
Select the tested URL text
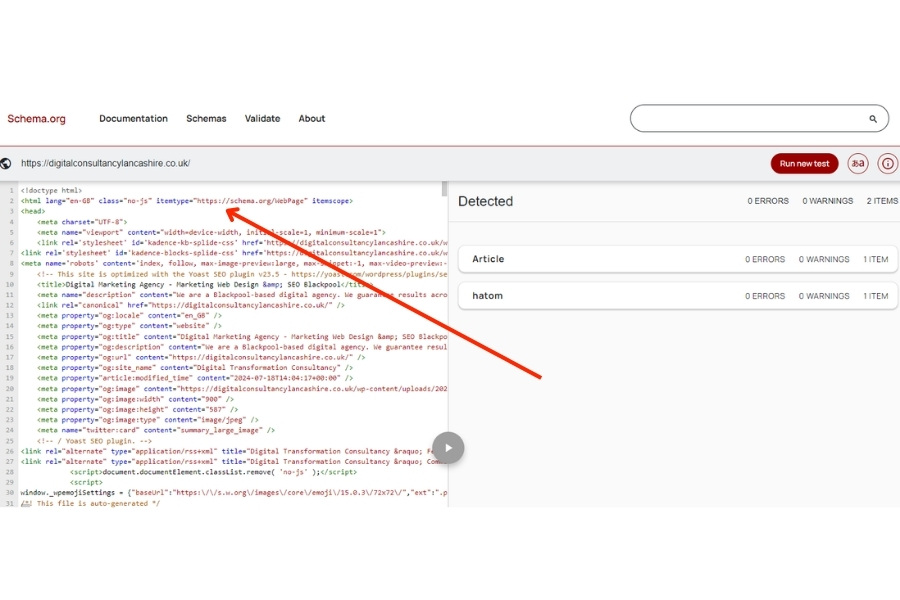click(x=106, y=163)
